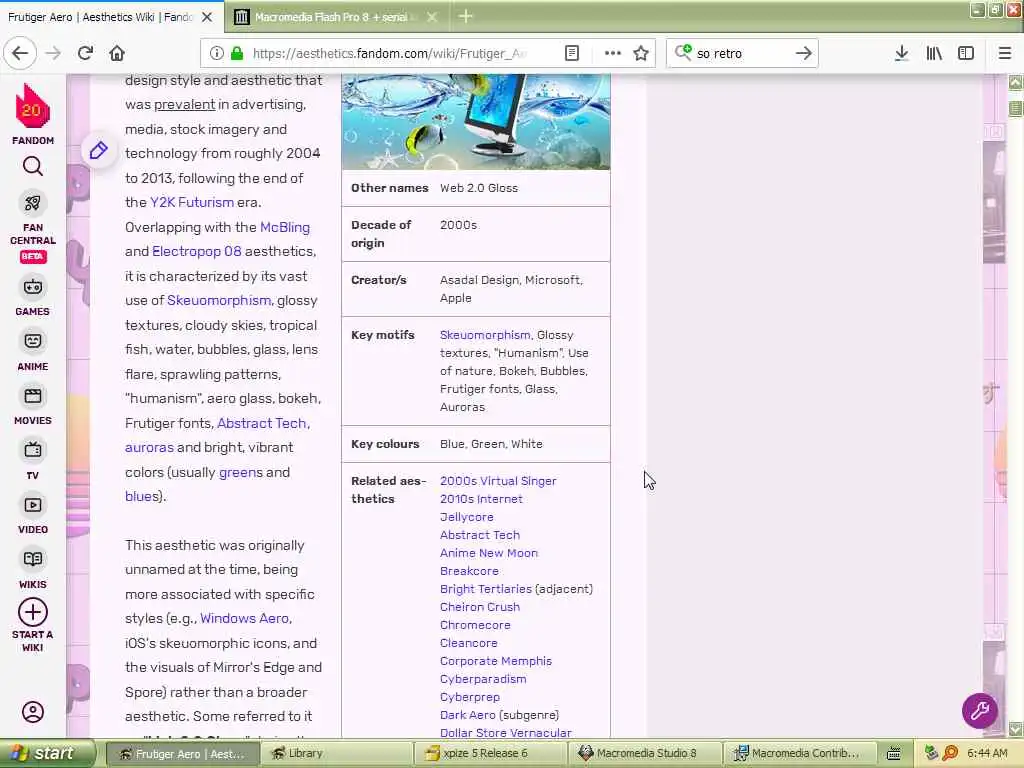Open the browser home page
Image resolution: width=1024 pixels, height=768 pixels.
pos(117,53)
